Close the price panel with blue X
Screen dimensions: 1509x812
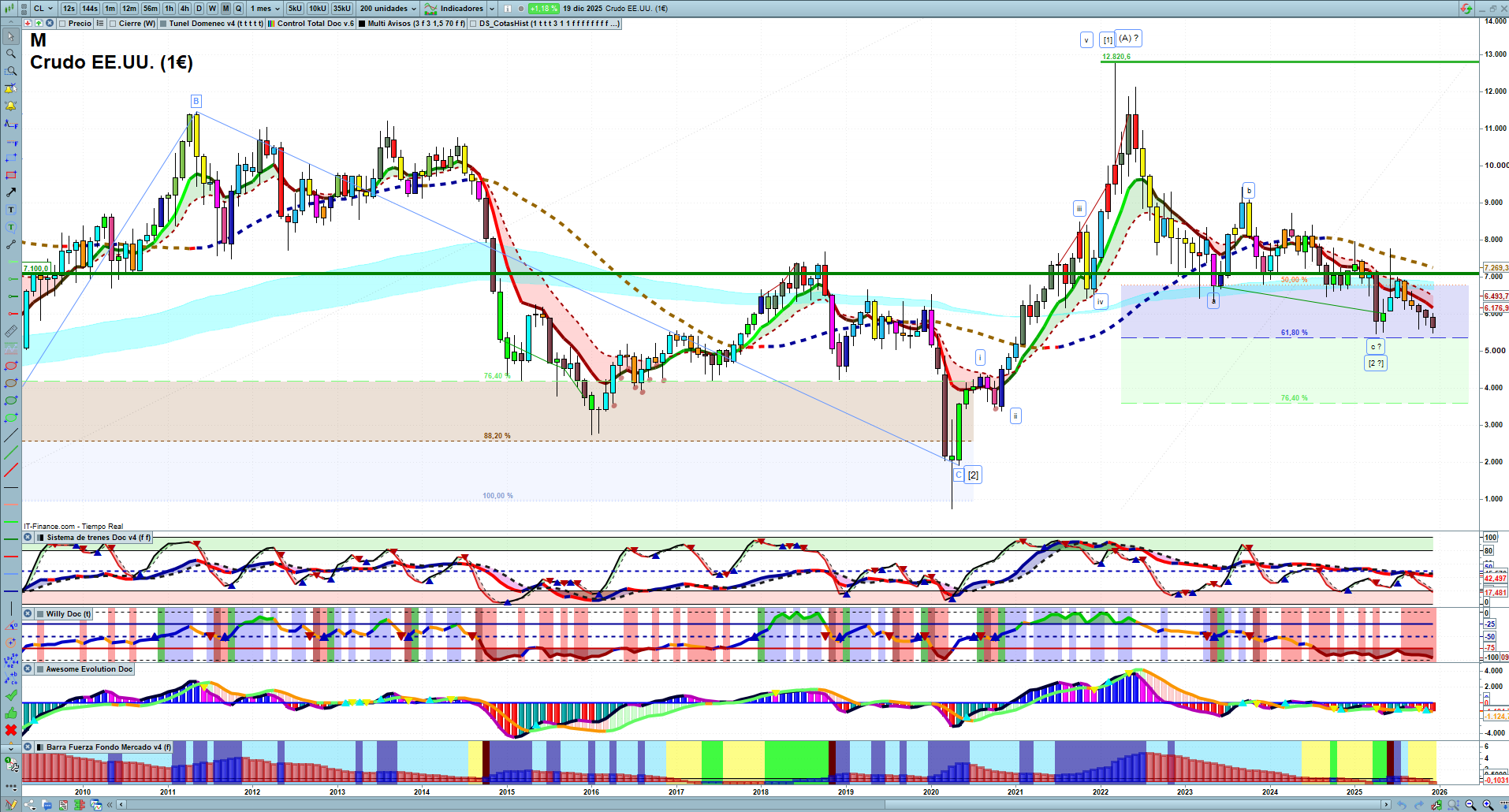point(50,24)
